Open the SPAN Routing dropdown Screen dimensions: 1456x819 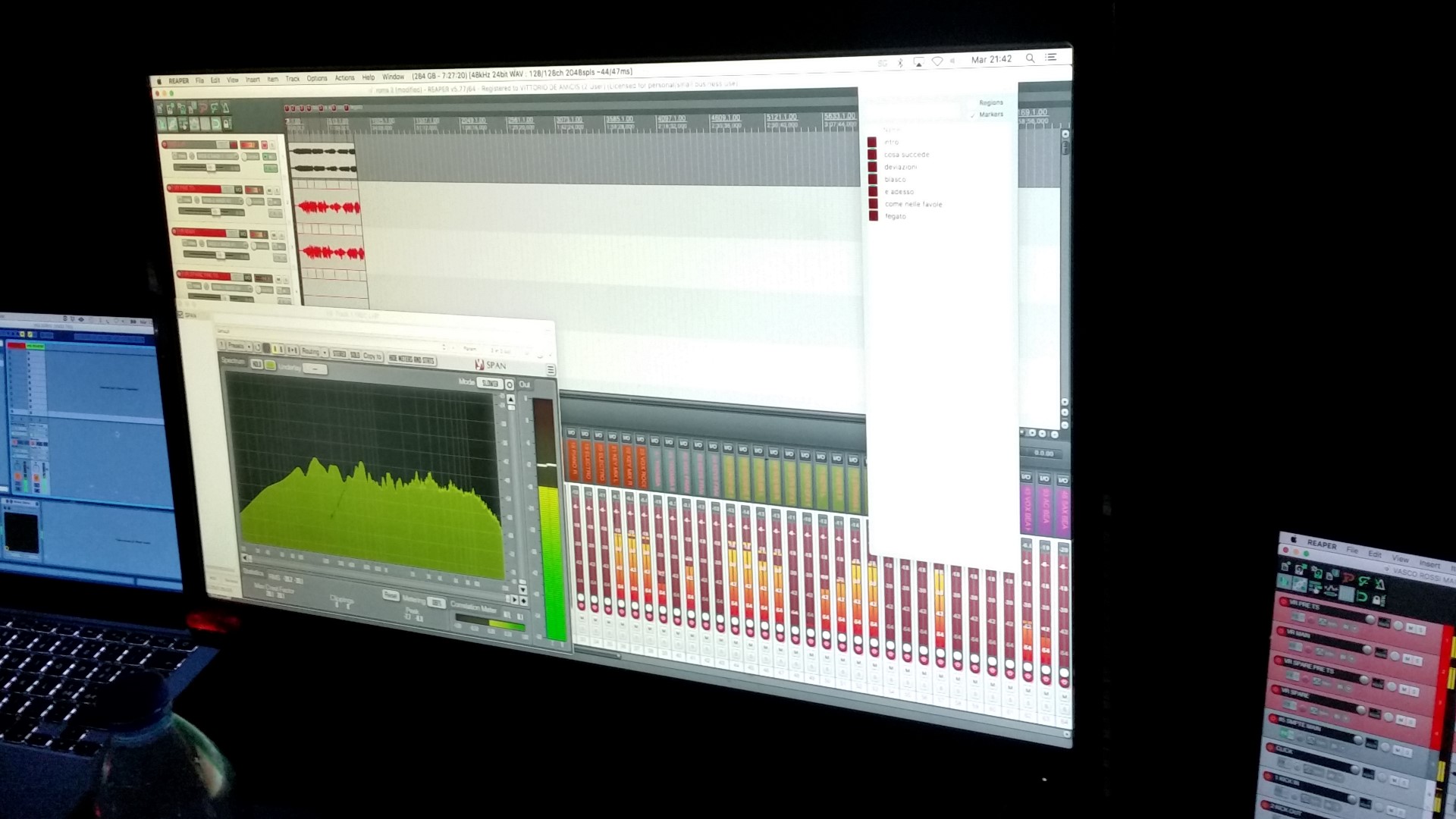pyautogui.click(x=314, y=352)
